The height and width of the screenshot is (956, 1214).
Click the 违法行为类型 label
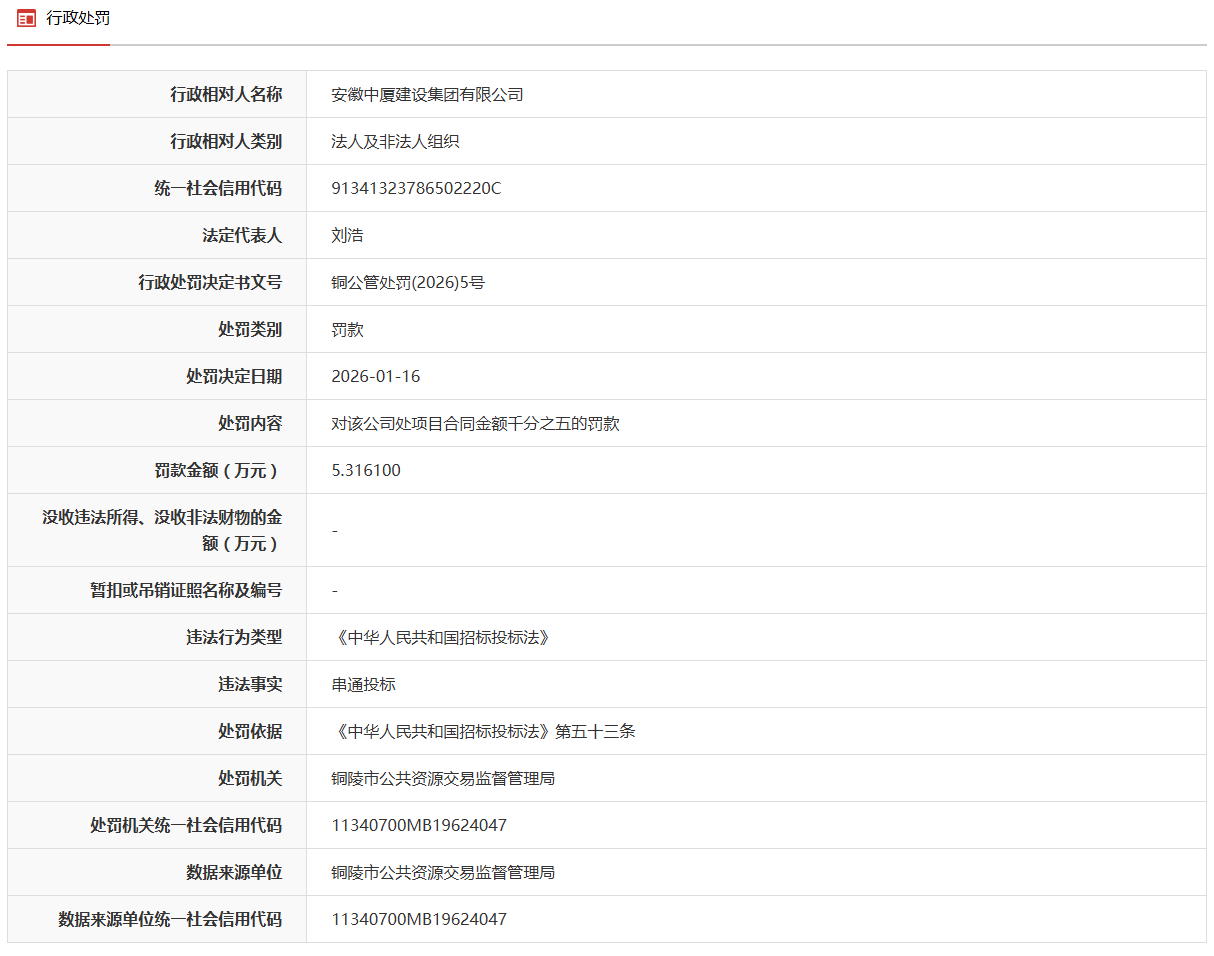click(234, 637)
